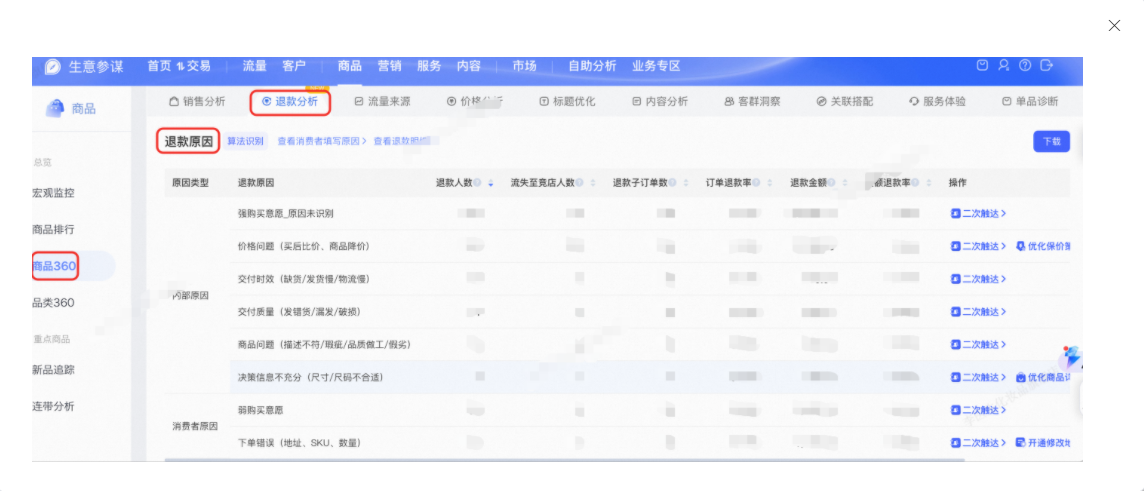Click 优化商品 link in 决策信息不充分 row

1043,377
